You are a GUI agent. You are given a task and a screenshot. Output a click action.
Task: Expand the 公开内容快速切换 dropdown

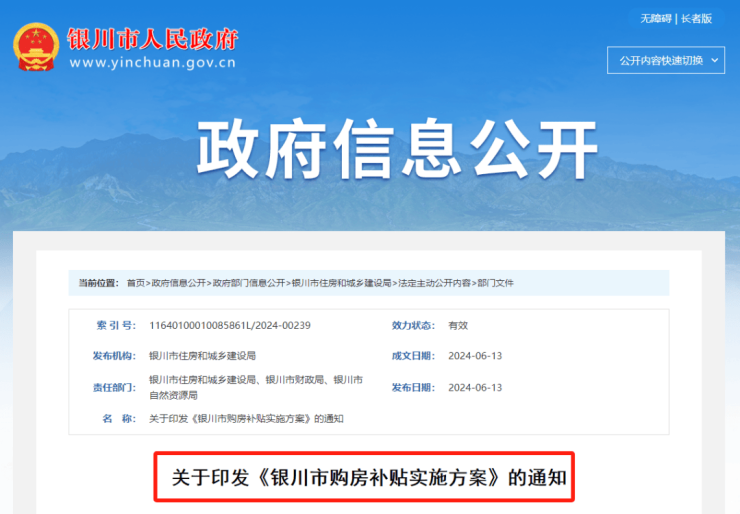(666, 60)
